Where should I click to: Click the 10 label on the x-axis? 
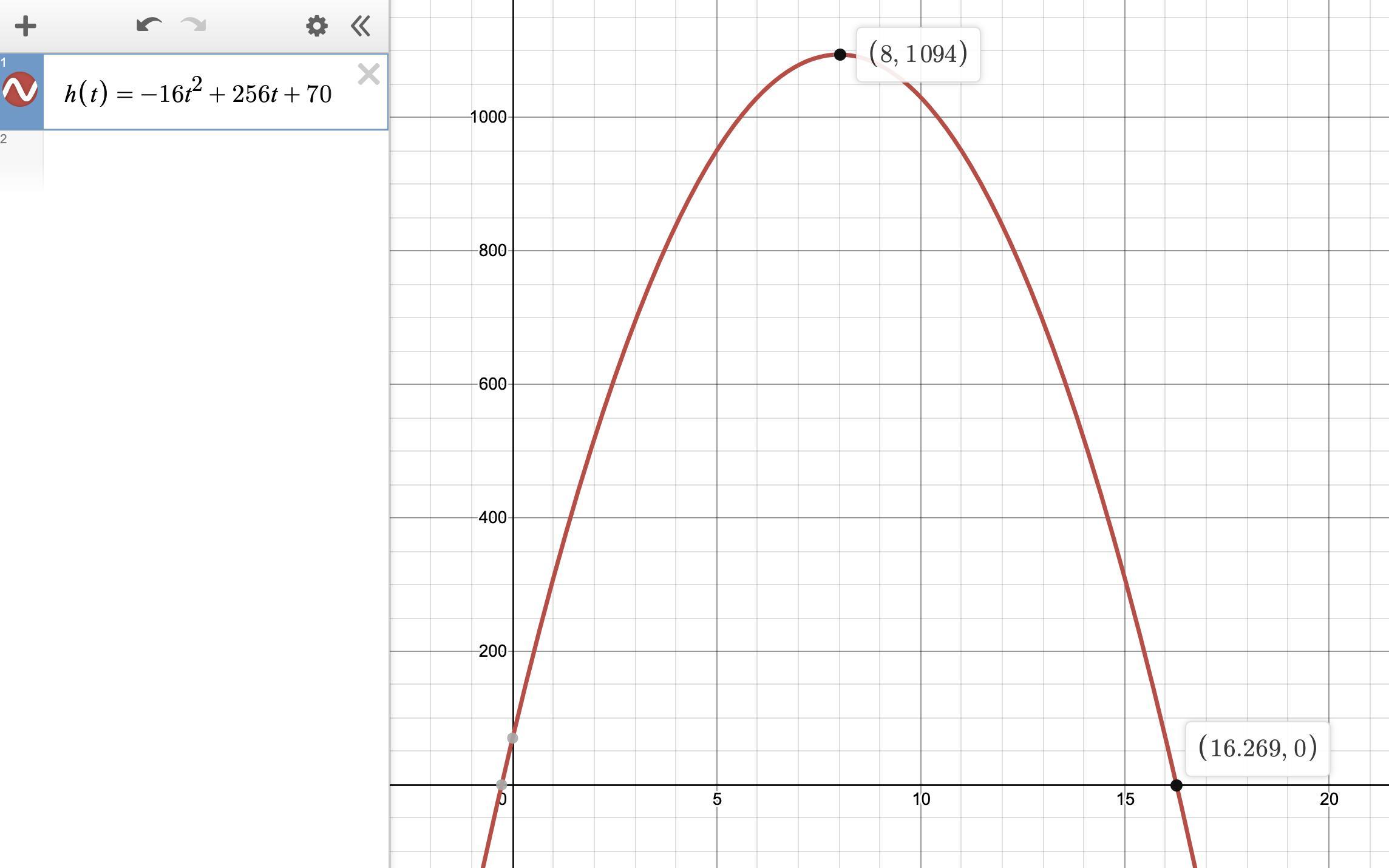click(921, 799)
